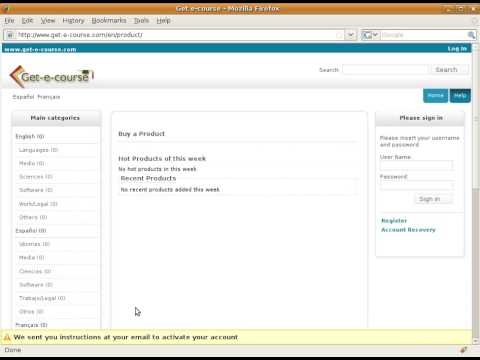
Task: Open the File menu
Action: point(9,21)
